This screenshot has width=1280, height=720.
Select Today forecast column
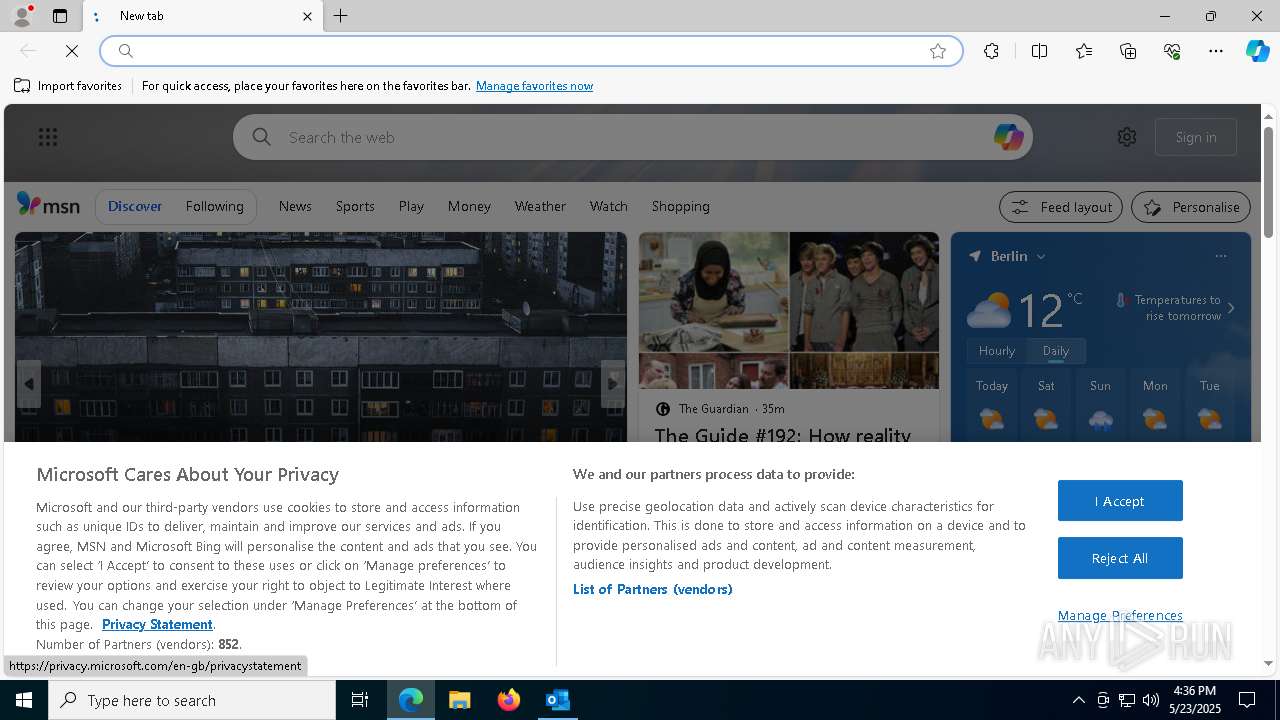coord(992,405)
